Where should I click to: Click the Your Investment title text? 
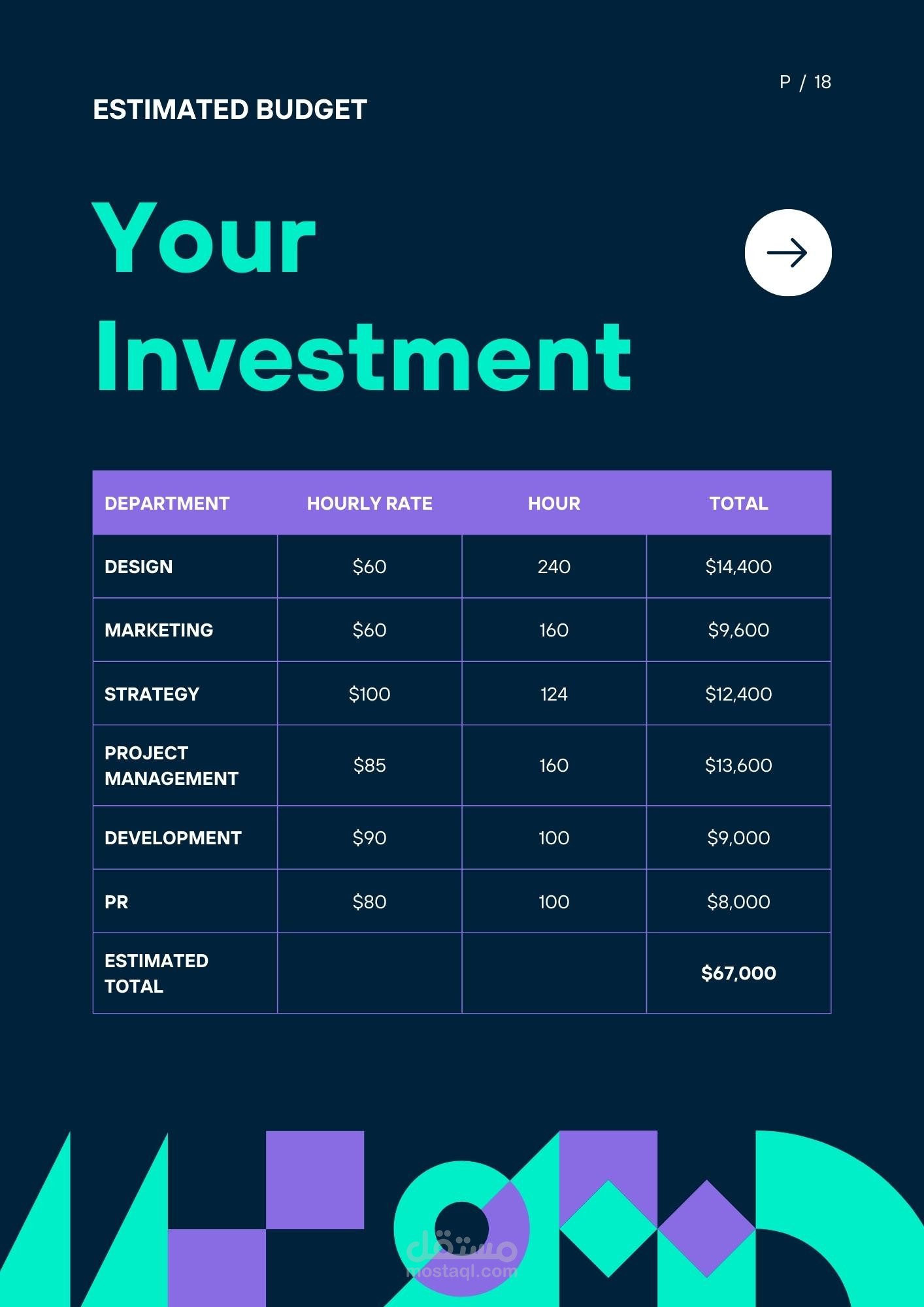tap(363, 297)
